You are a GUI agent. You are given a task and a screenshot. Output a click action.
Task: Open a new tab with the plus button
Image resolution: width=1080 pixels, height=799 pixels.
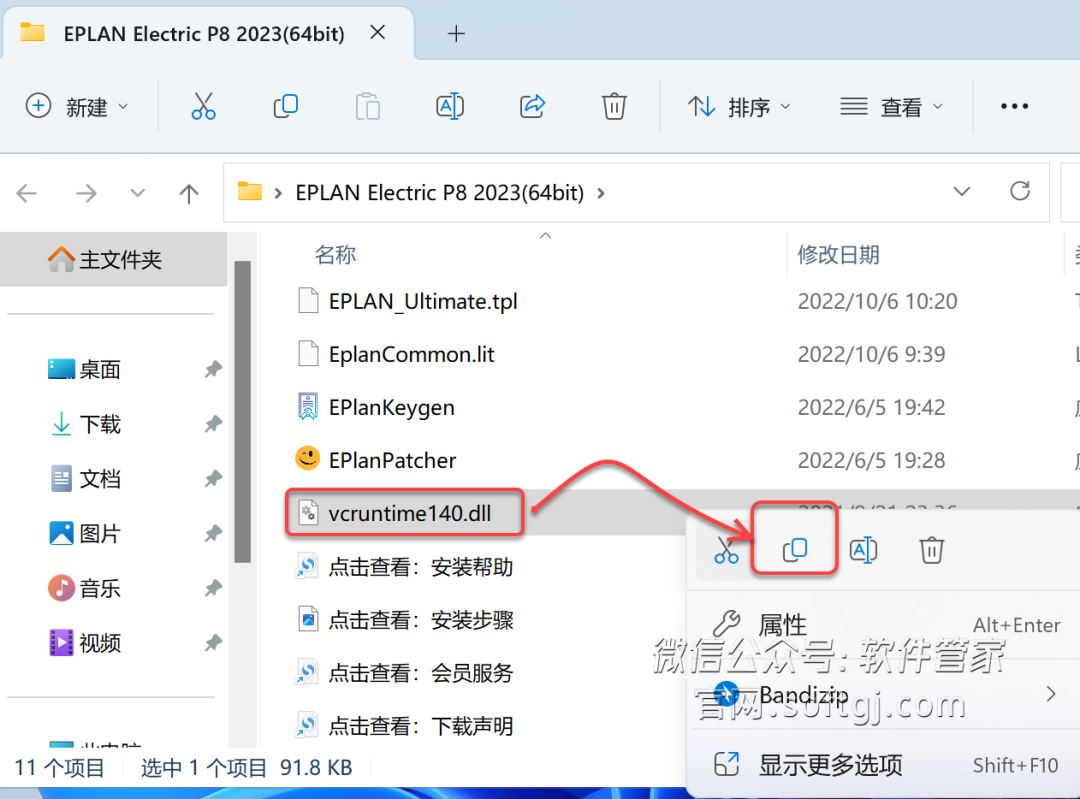pos(456,33)
